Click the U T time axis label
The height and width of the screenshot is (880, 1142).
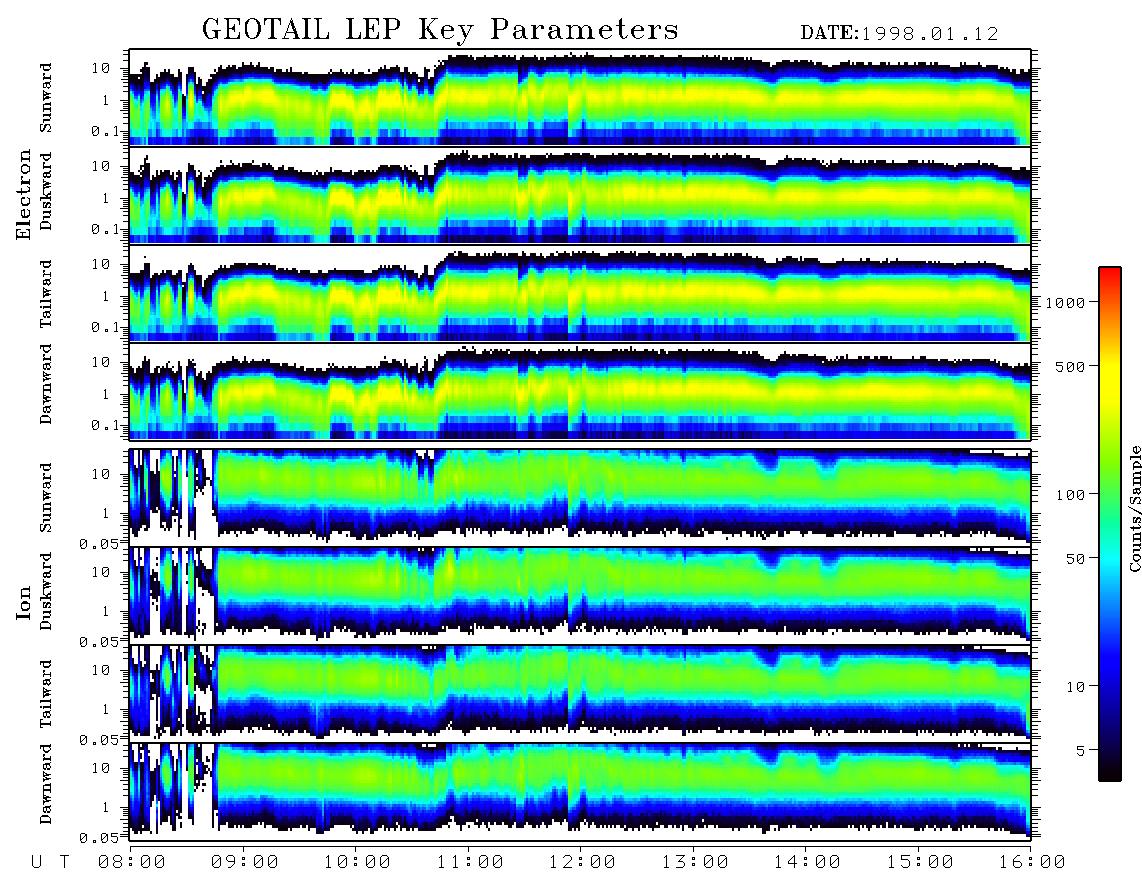(50, 863)
